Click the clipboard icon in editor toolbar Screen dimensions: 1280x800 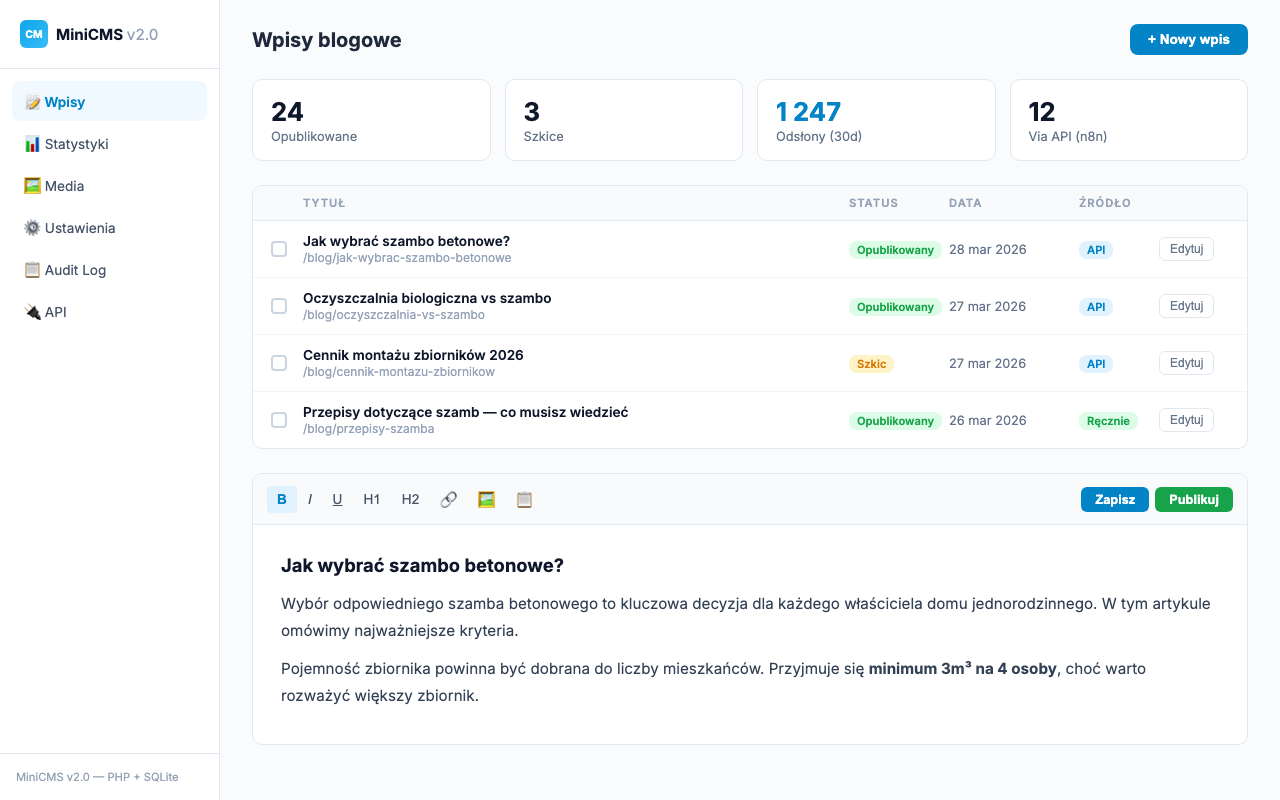524,499
